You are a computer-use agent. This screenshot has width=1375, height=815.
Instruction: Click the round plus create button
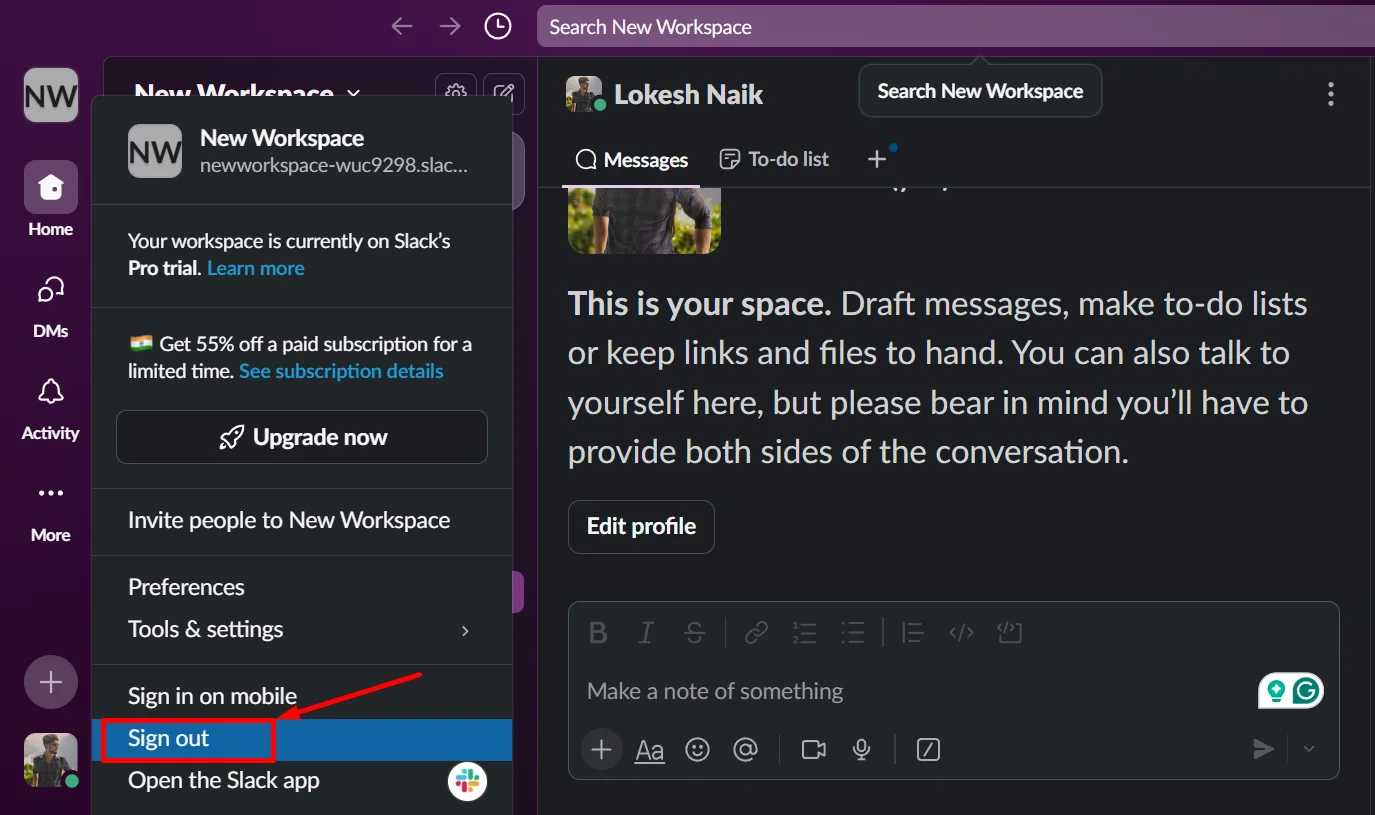(51, 683)
